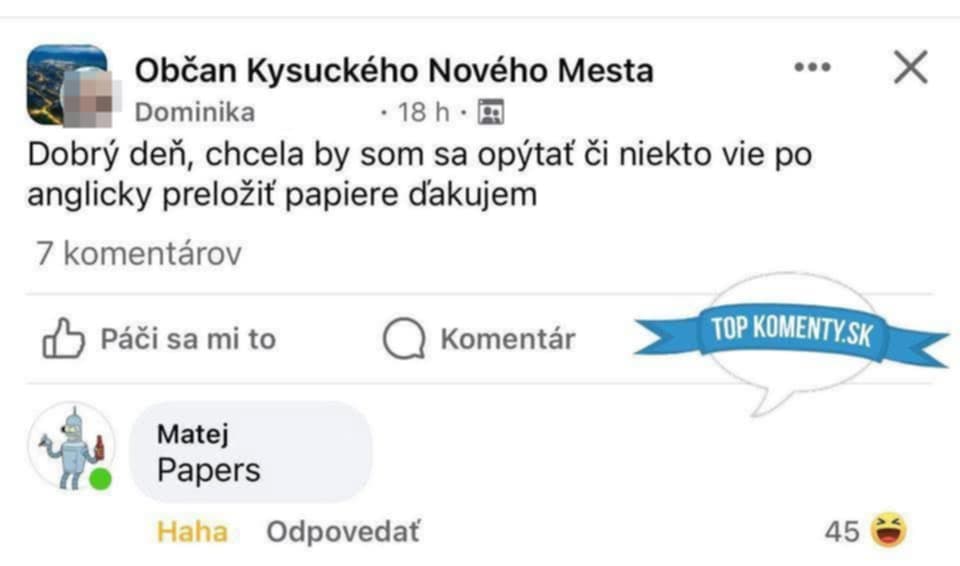960x566 pixels.
Task: Open Dominika's profile via author name
Action: coord(195,113)
